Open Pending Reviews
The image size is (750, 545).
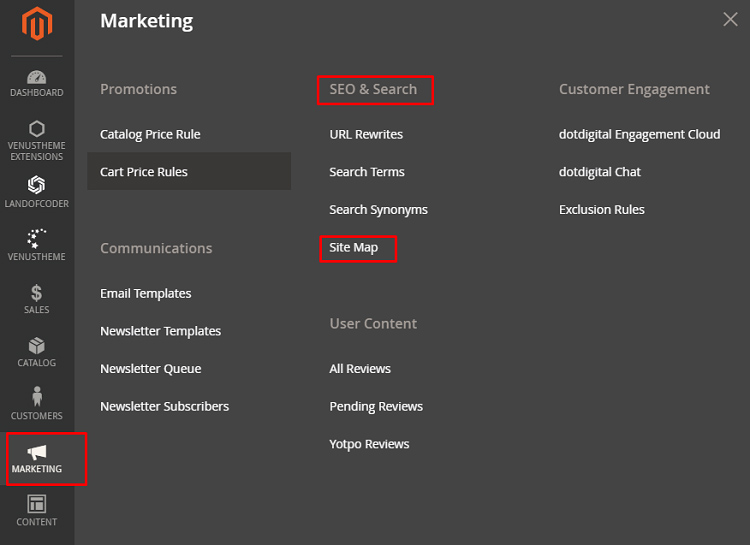tap(376, 406)
